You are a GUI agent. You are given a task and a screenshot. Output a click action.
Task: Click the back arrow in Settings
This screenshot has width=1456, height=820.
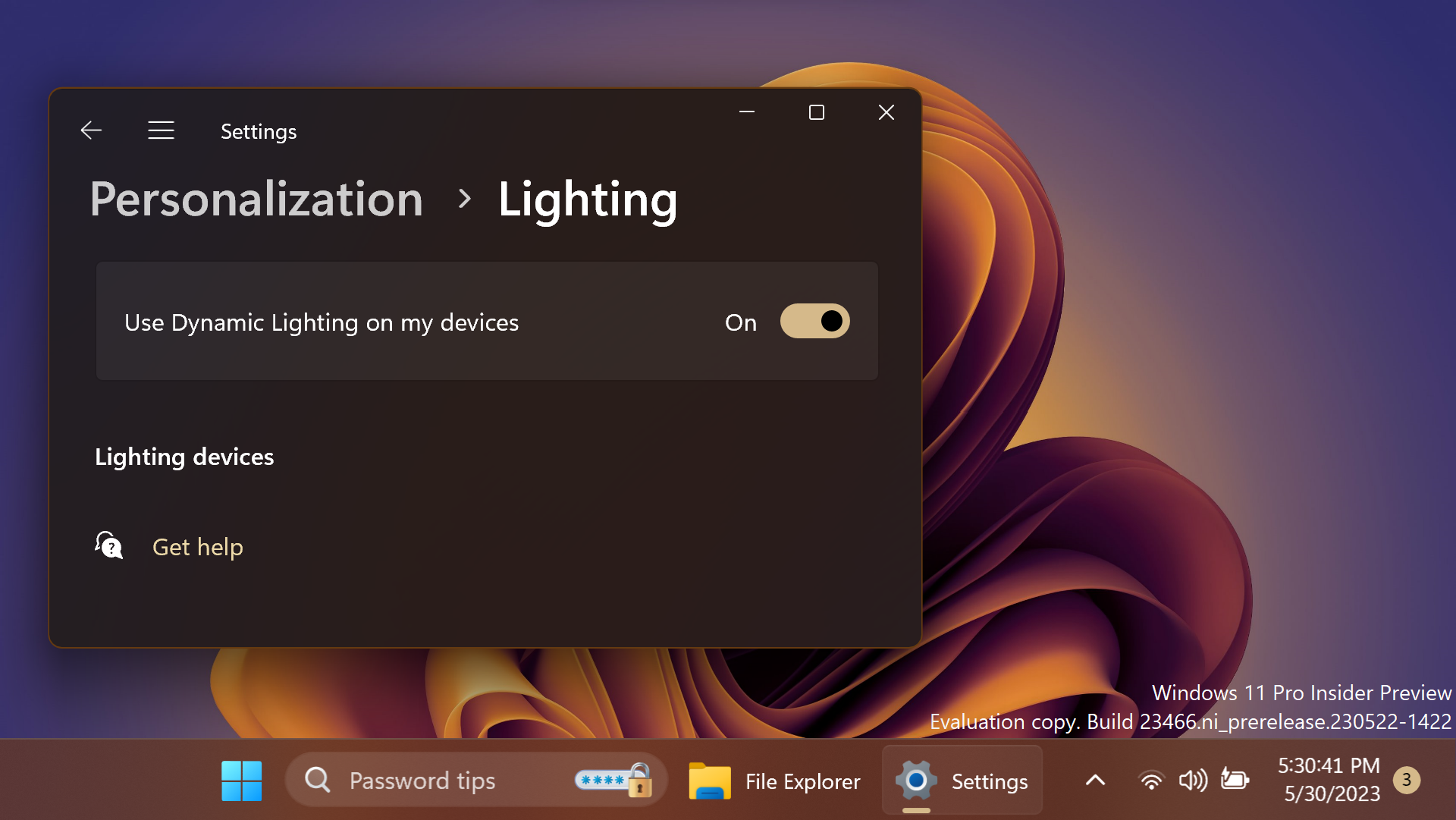tap(91, 130)
